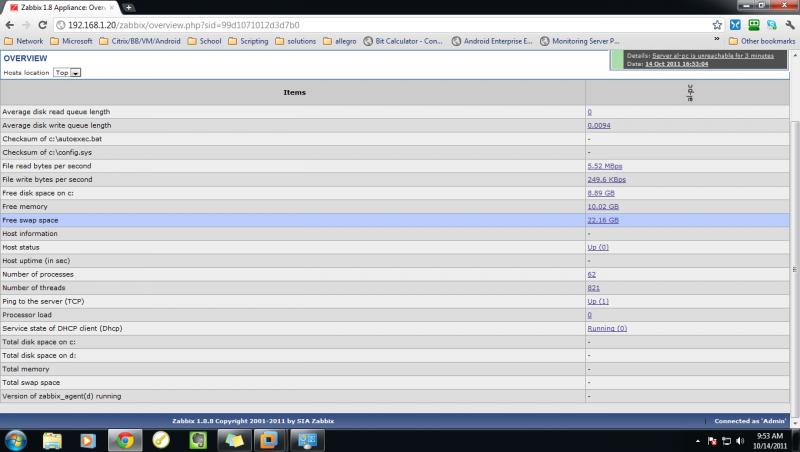The width and height of the screenshot is (800, 452).
Task: Select the Version of zabbix_agent(d) running text
Action: click(x=62, y=396)
